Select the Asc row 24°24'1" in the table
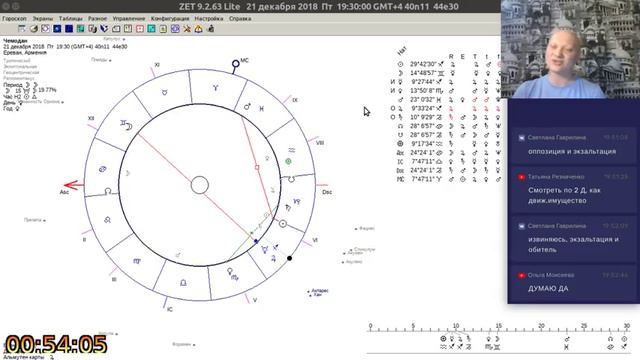The image size is (640, 360). [x=448, y=153]
